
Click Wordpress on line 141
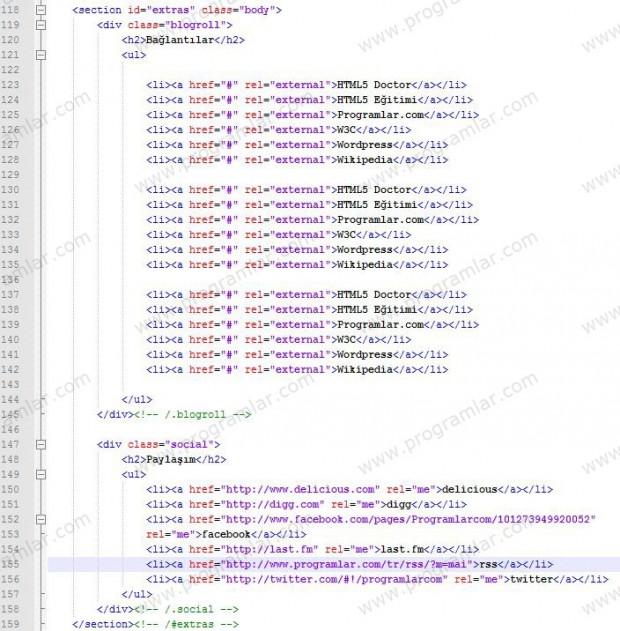[x=365, y=355]
